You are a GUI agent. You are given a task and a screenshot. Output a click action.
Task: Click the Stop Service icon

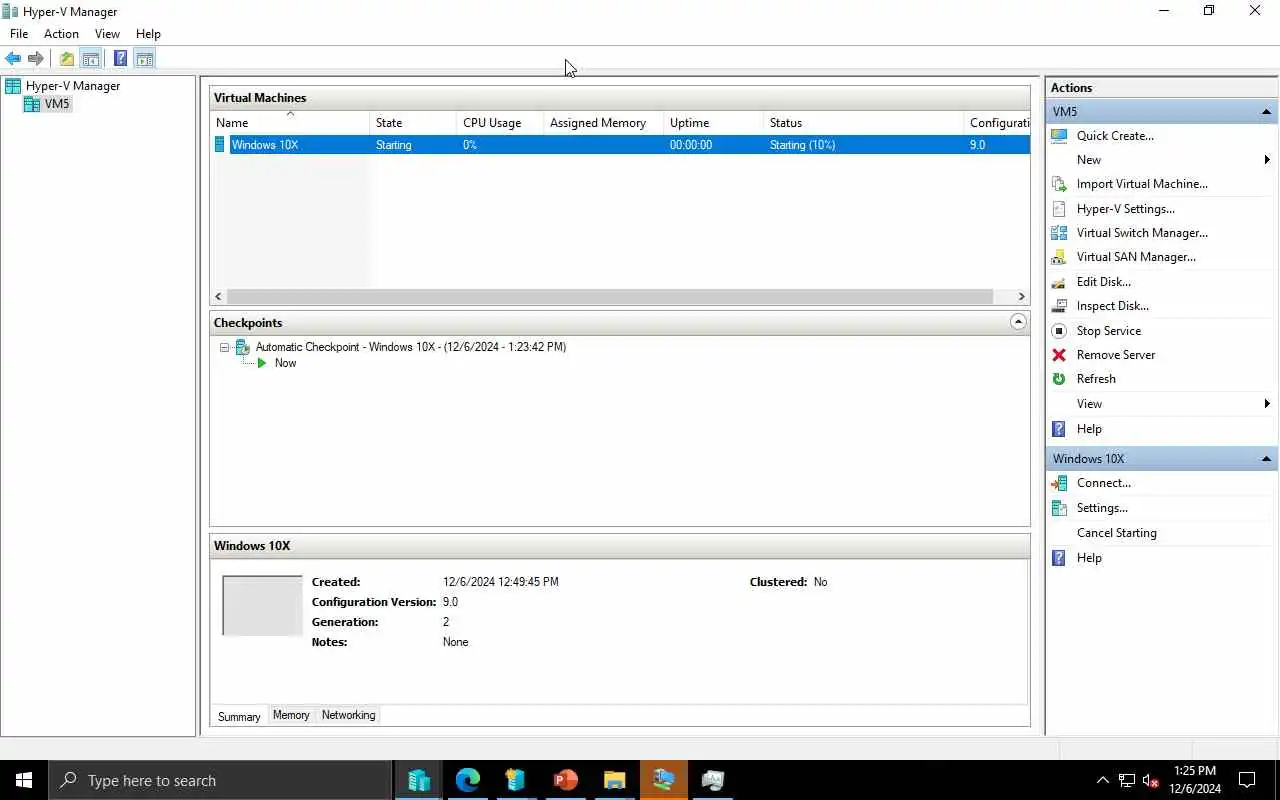tap(1059, 331)
